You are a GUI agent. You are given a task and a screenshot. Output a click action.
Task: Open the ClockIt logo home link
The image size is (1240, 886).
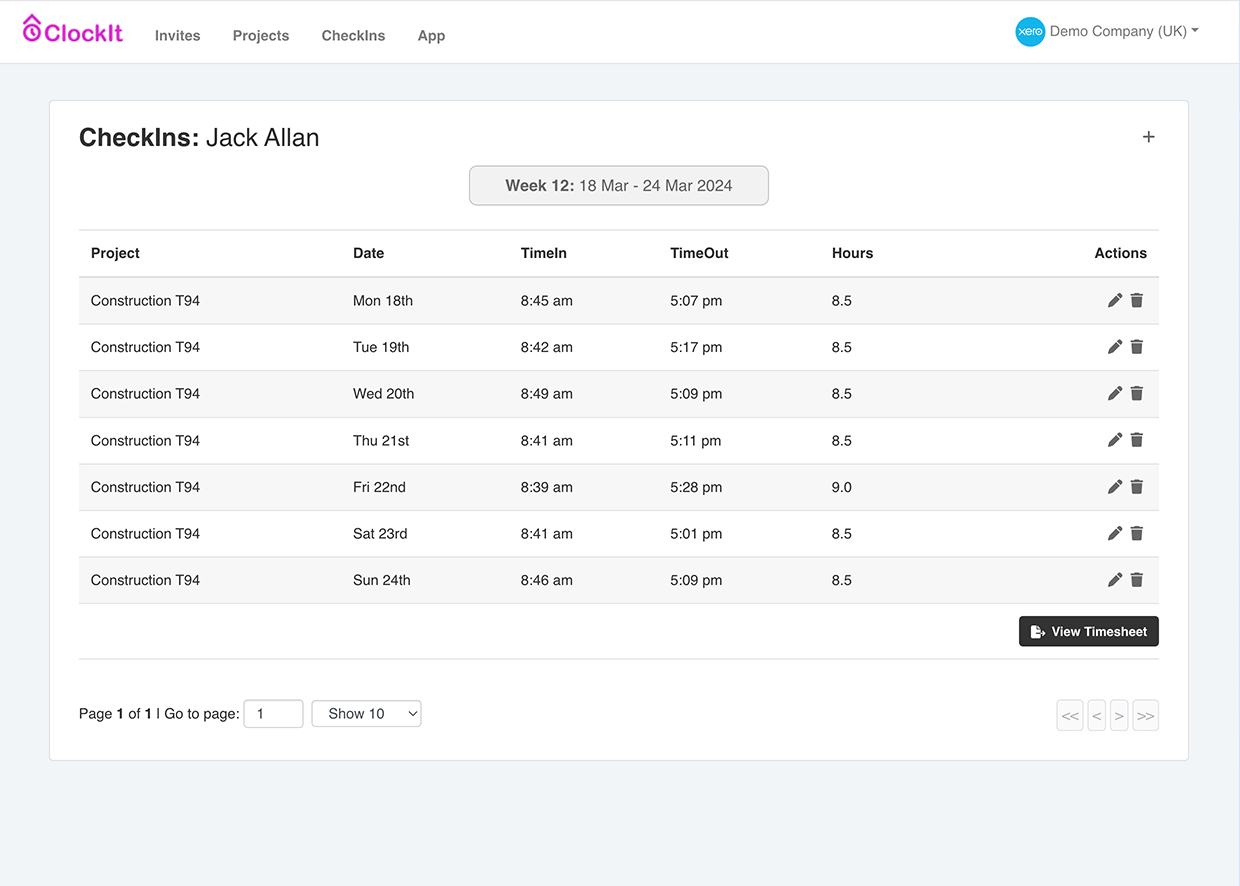click(x=73, y=30)
